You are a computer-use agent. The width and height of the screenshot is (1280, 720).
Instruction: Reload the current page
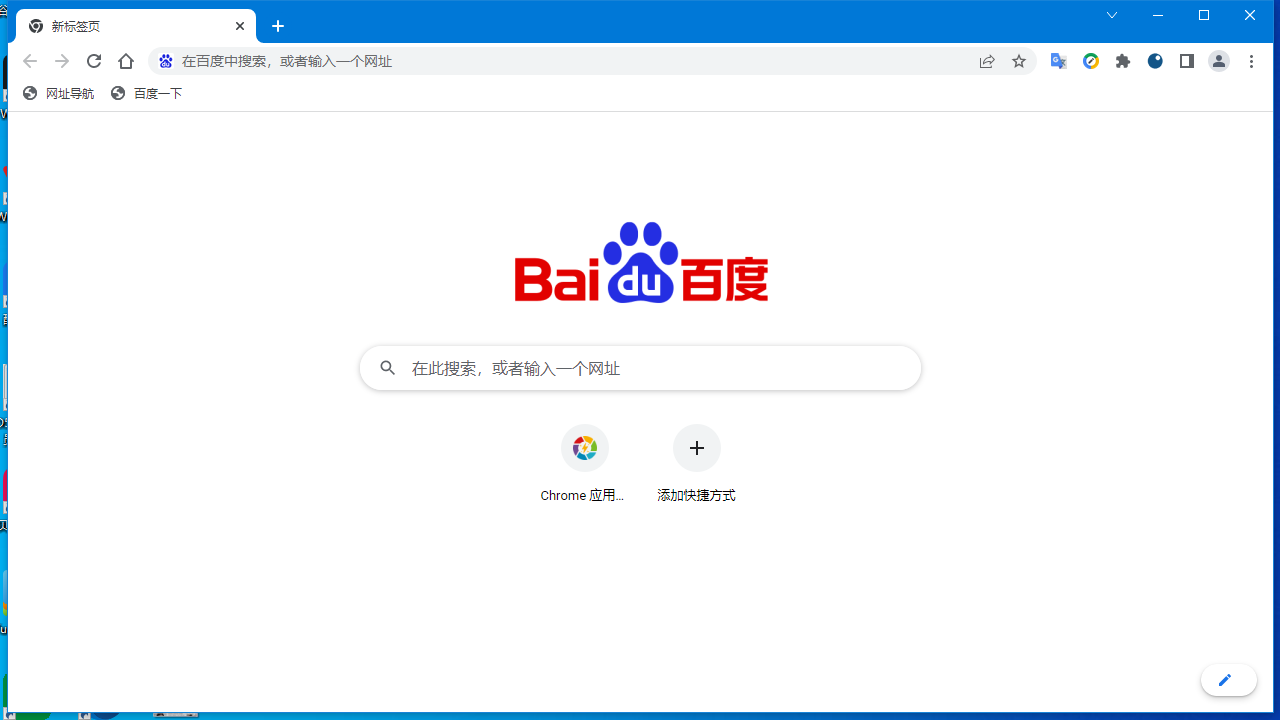[x=93, y=61]
